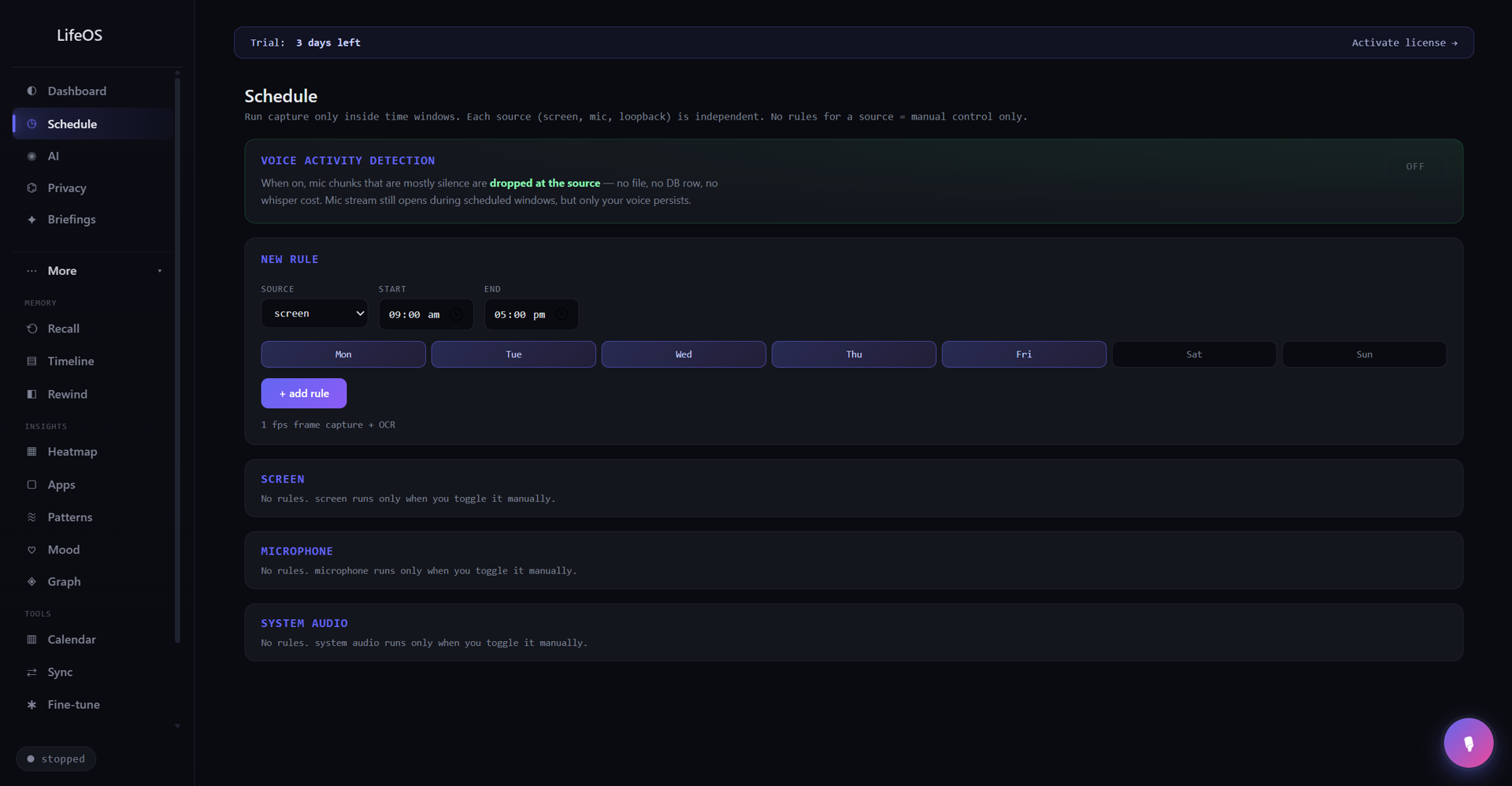This screenshot has width=1512, height=786.
Task: Click the '3 days left' trial text
Action: tap(328, 43)
